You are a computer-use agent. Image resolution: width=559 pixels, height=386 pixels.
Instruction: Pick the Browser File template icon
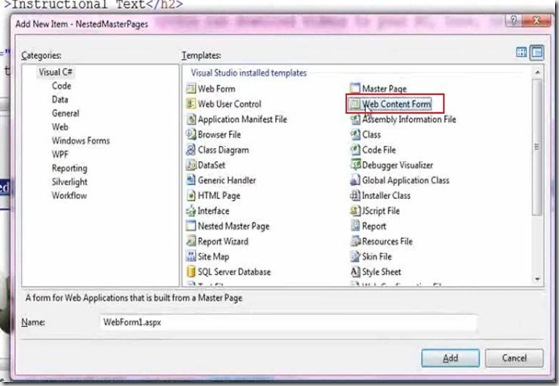point(191,134)
